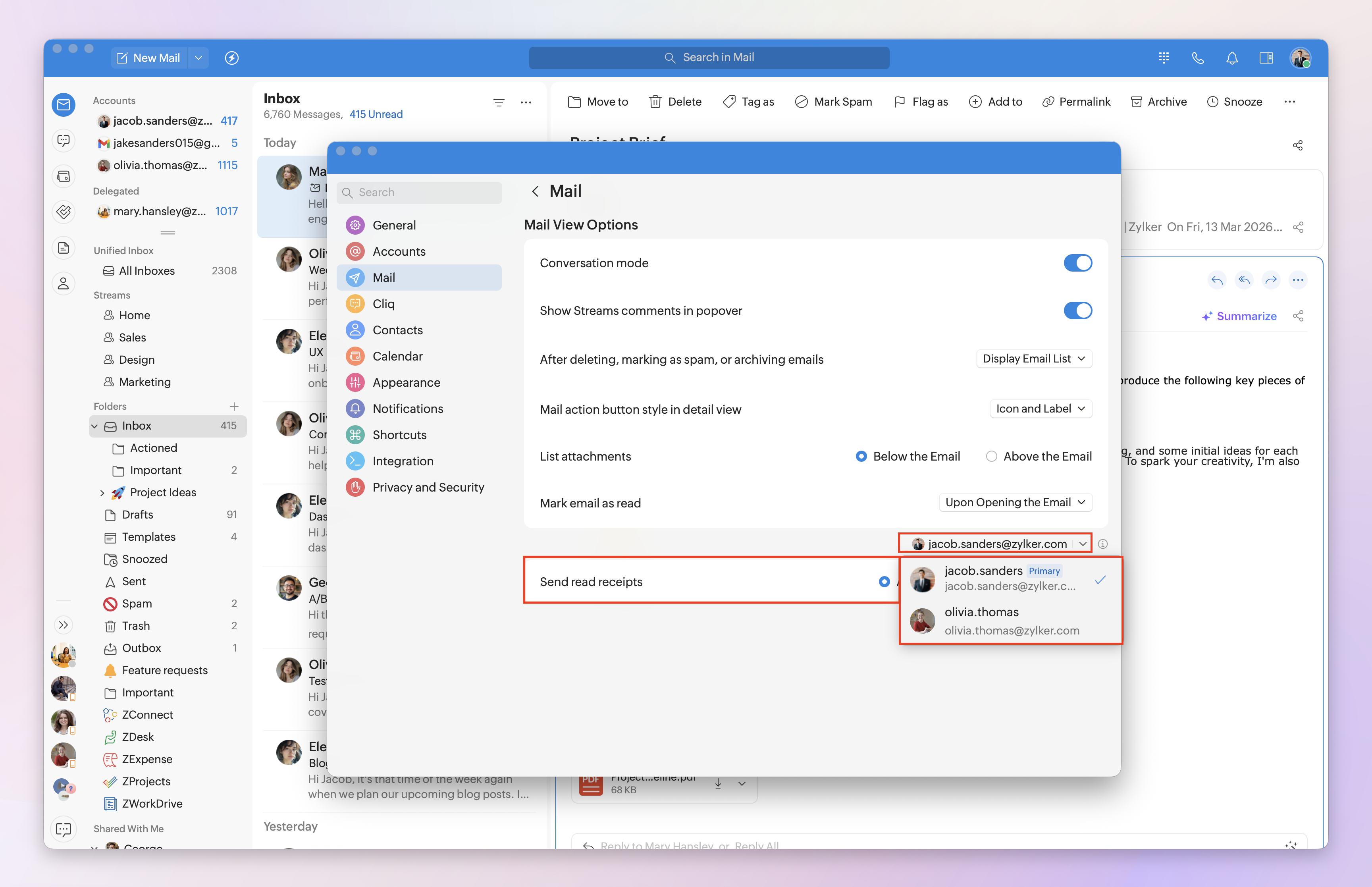Click the phone call icon in header
Screen dimensions: 1372x887
(1198, 58)
